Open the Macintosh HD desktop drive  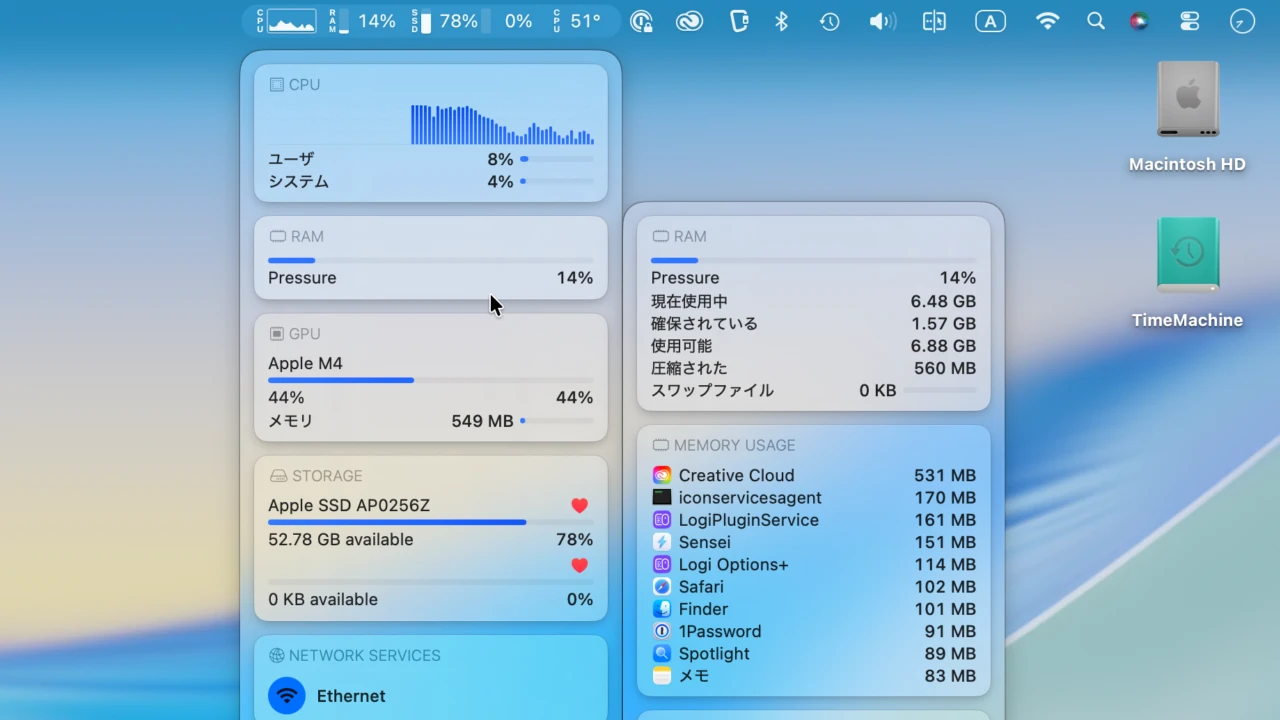tap(1187, 100)
